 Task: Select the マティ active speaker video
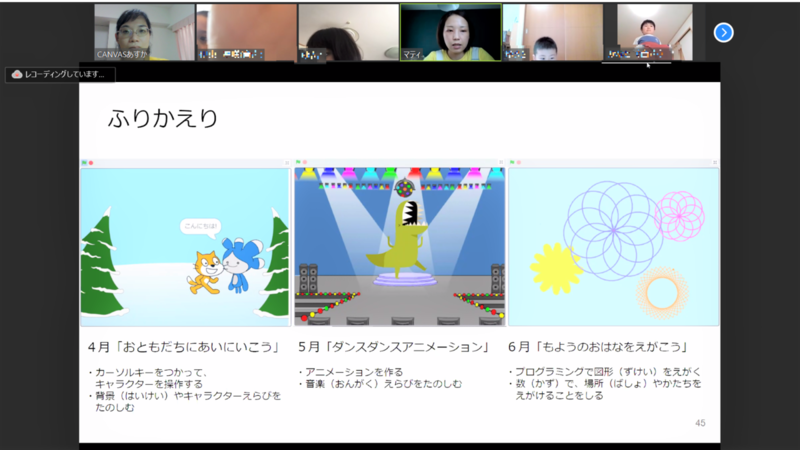[450, 32]
